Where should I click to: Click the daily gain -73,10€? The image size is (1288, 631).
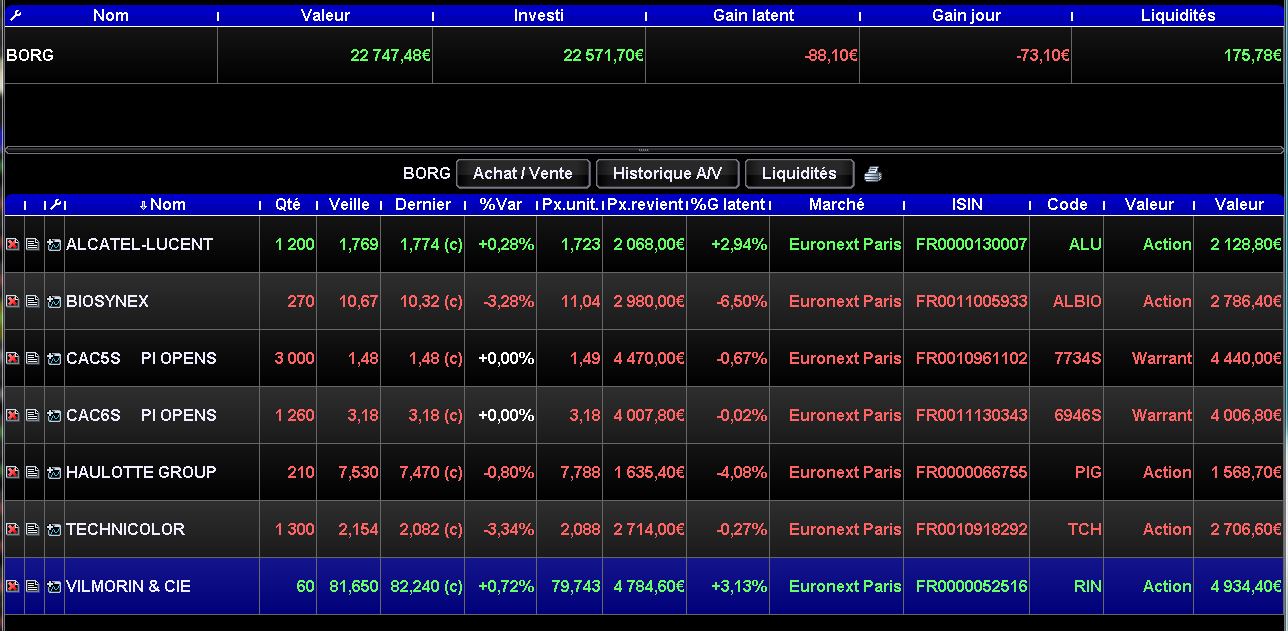coord(1043,55)
